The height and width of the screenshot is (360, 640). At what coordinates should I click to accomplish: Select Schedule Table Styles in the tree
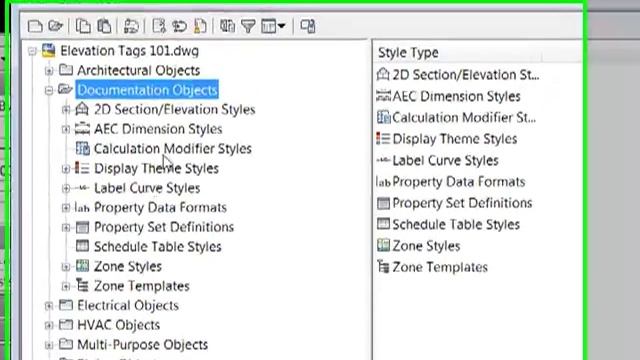(x=158, y=247)
